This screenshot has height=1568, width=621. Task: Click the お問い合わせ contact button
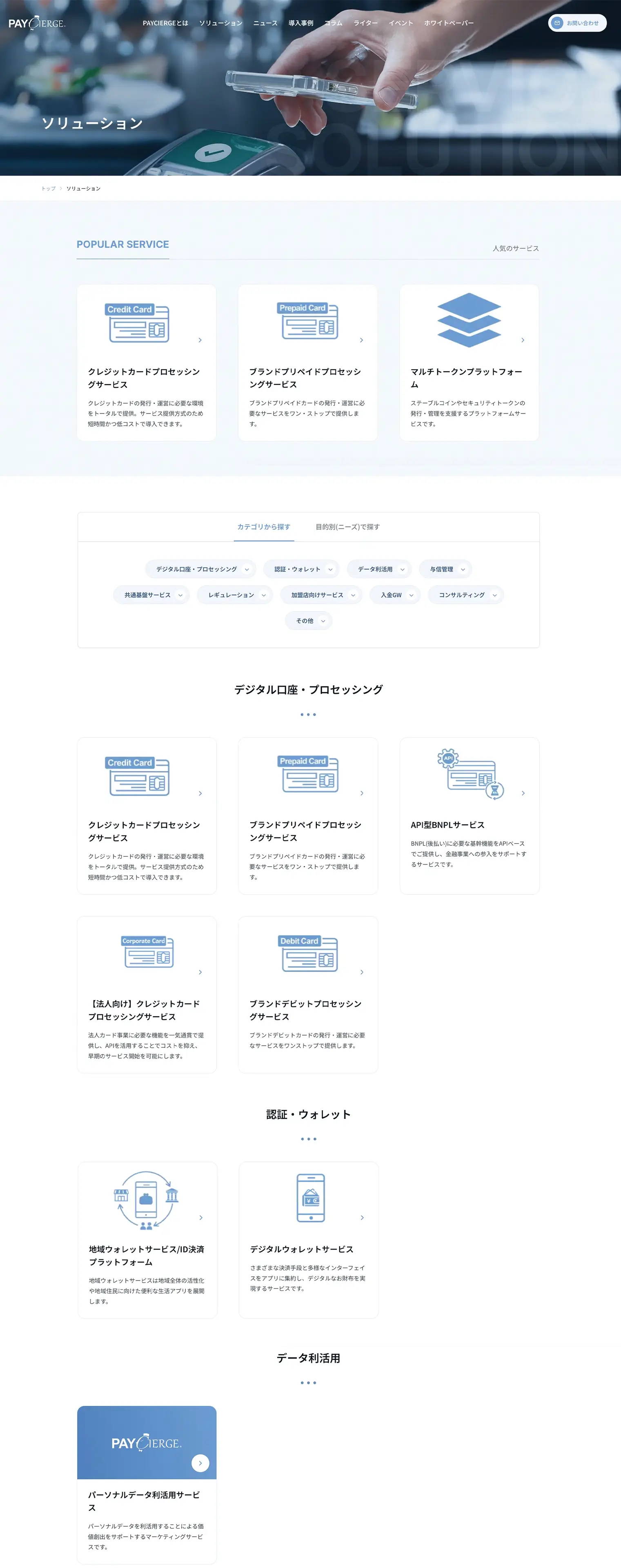click(577, 23)
